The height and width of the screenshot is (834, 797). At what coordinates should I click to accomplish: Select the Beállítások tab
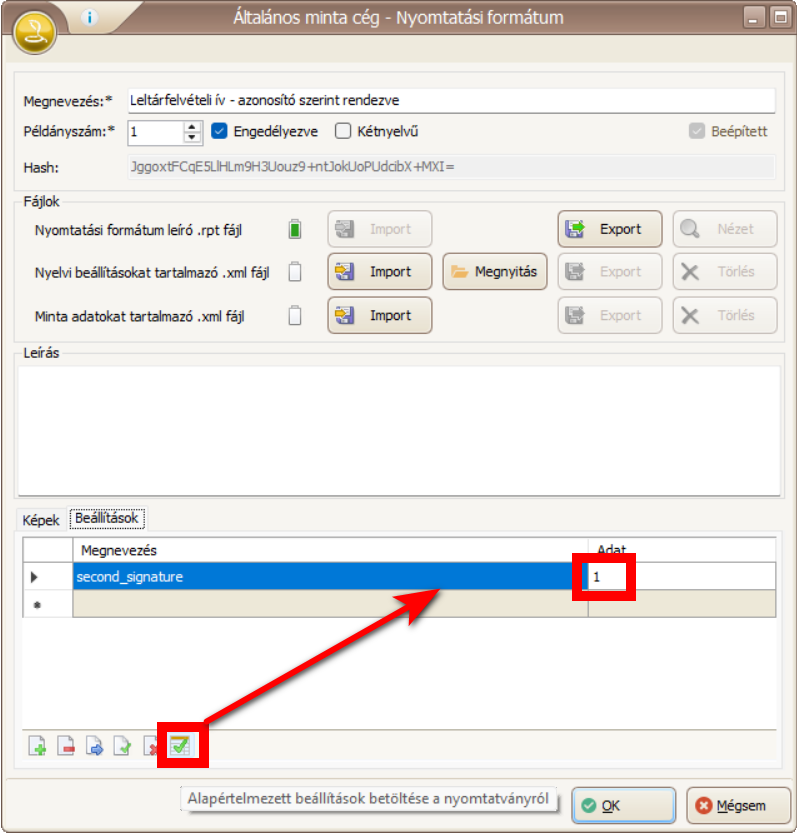pyautogui.click(x=107, y=518)
